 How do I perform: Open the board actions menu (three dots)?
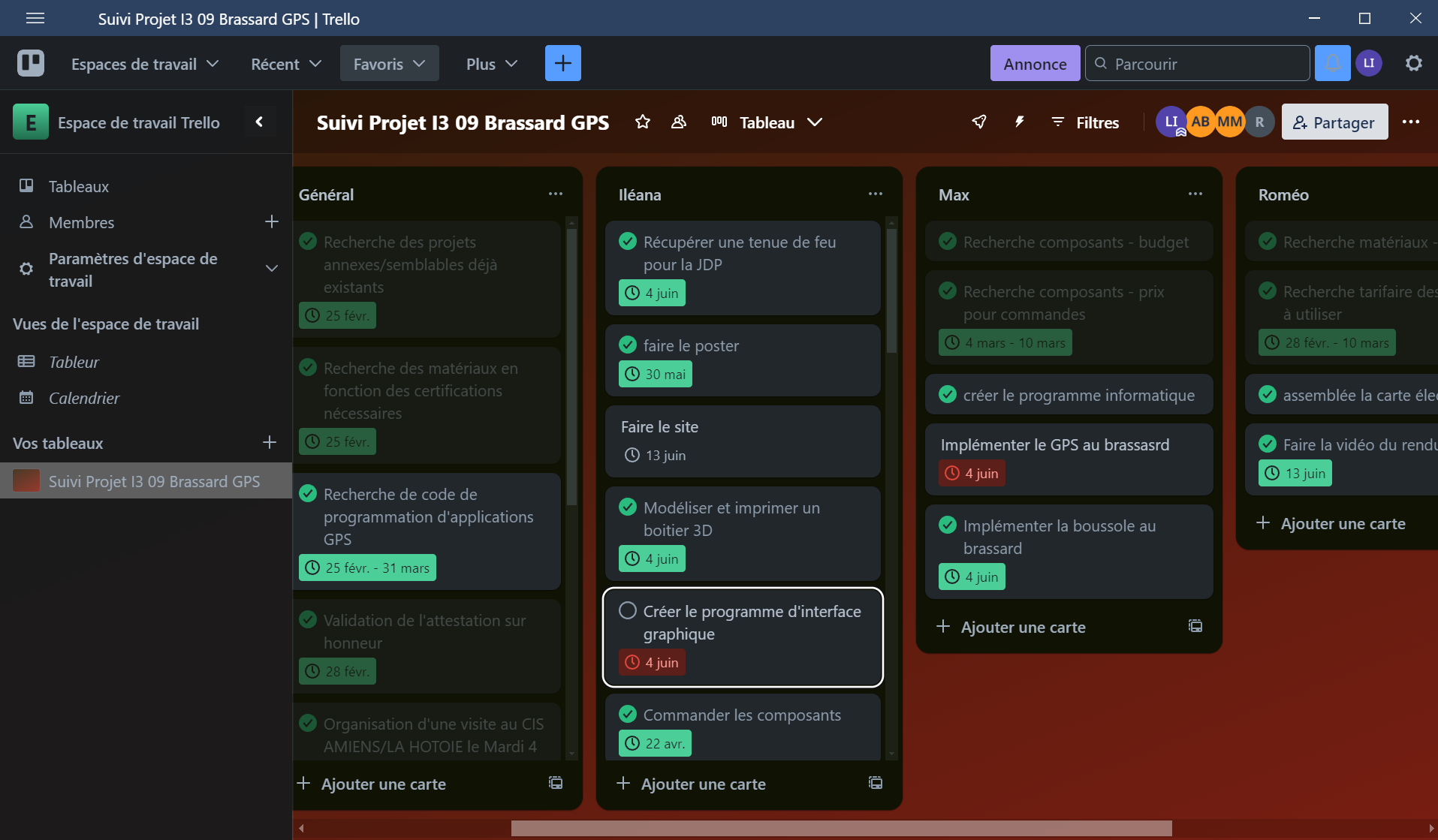point(1412,122)
